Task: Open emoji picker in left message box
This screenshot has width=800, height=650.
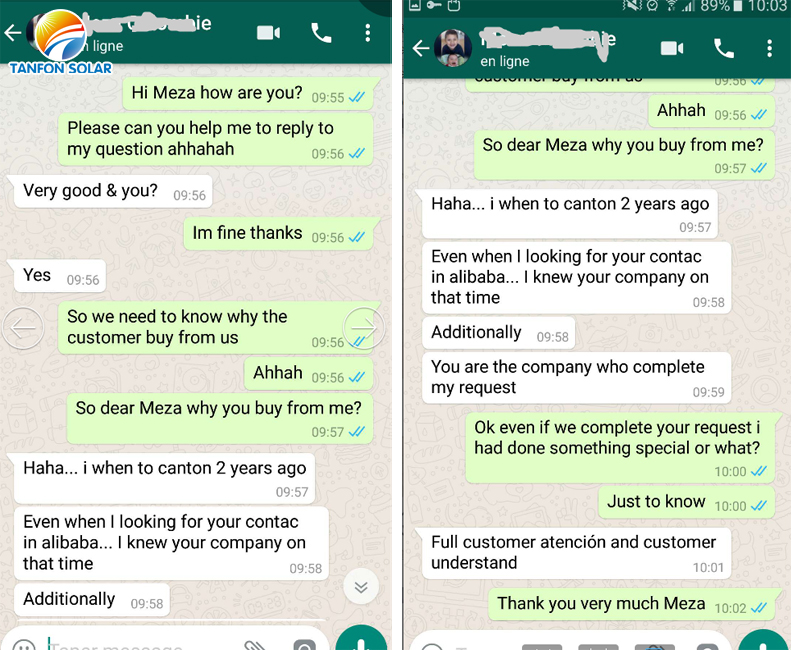Action: point(23,645)
